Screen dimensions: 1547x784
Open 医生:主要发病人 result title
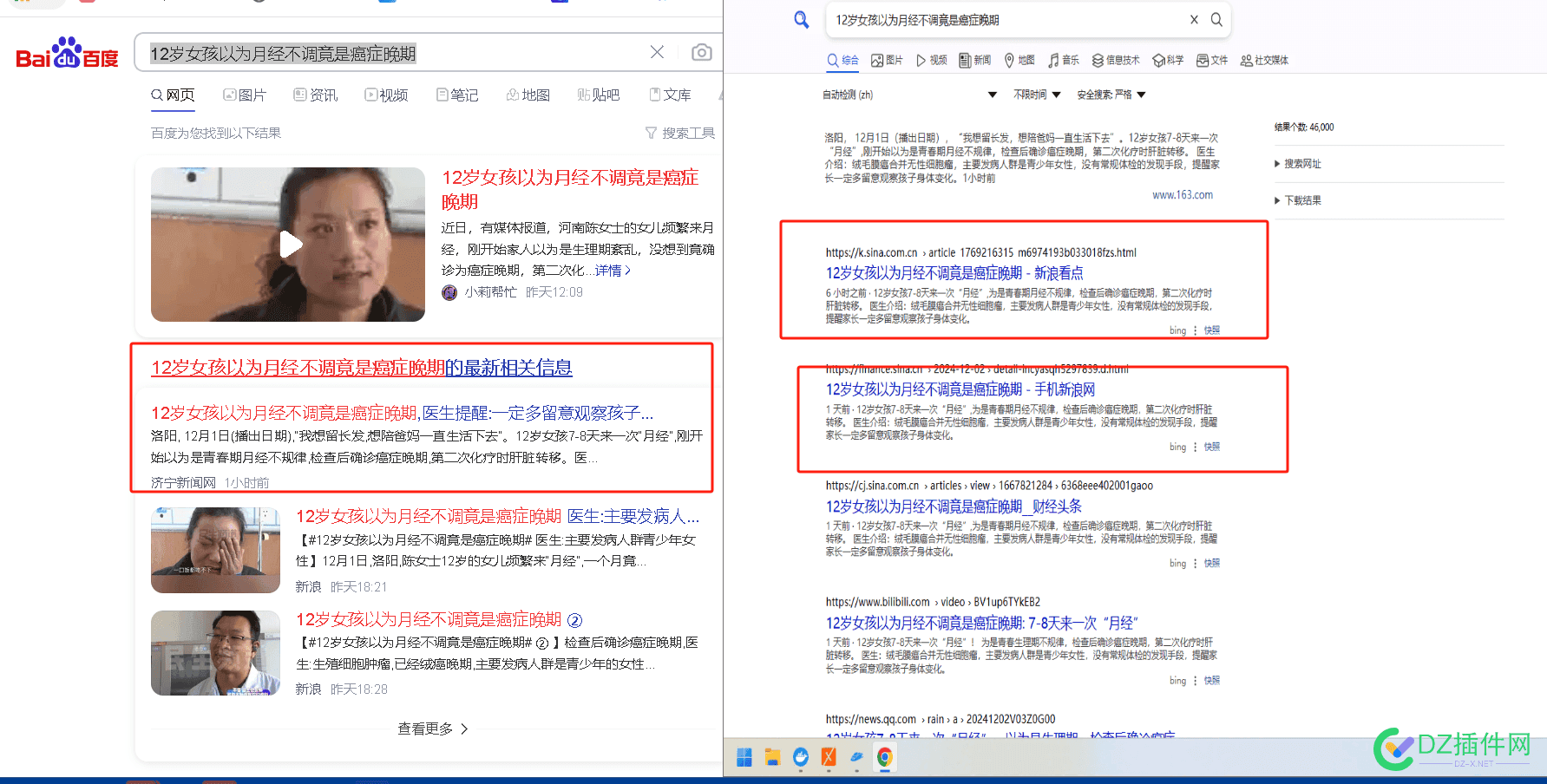point(498,516)
